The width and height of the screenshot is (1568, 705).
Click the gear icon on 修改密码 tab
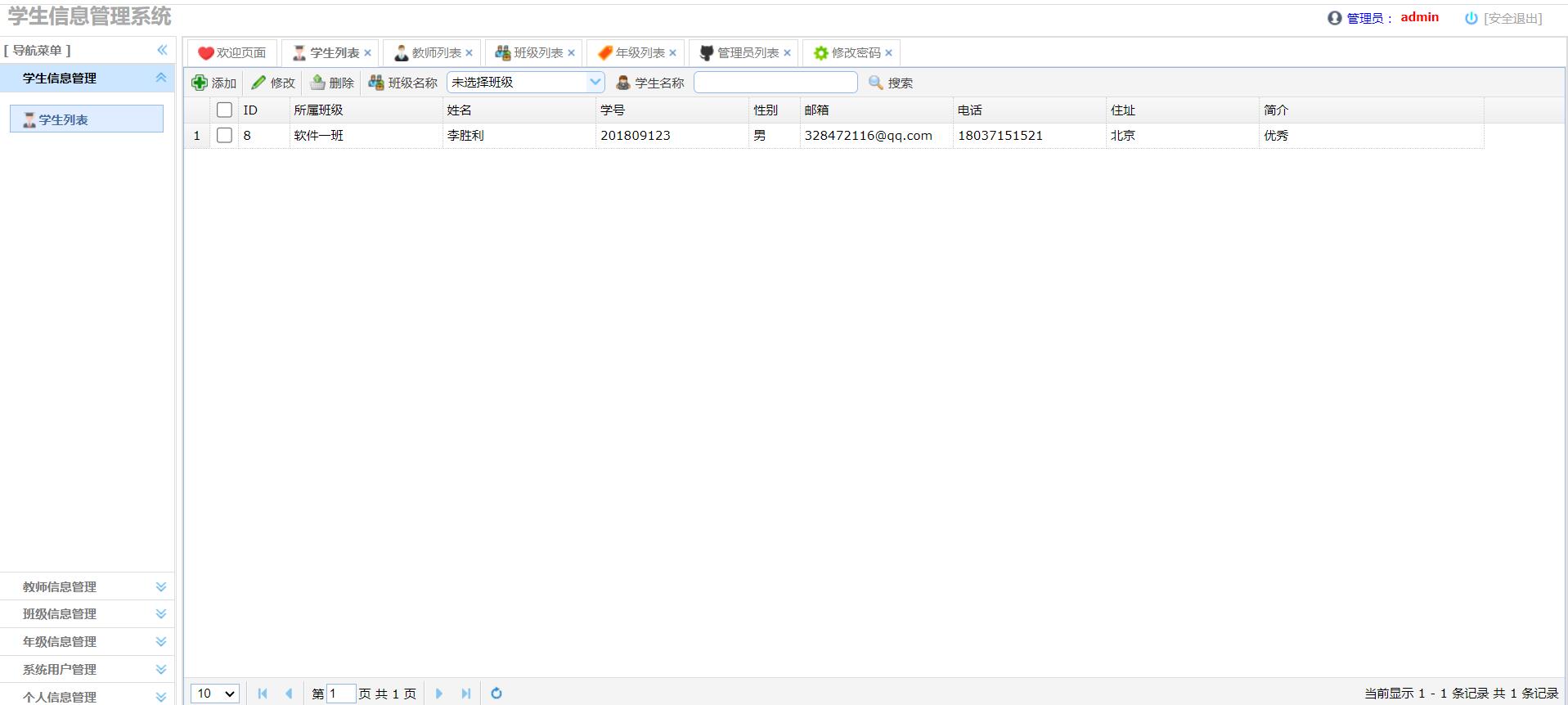820,53
